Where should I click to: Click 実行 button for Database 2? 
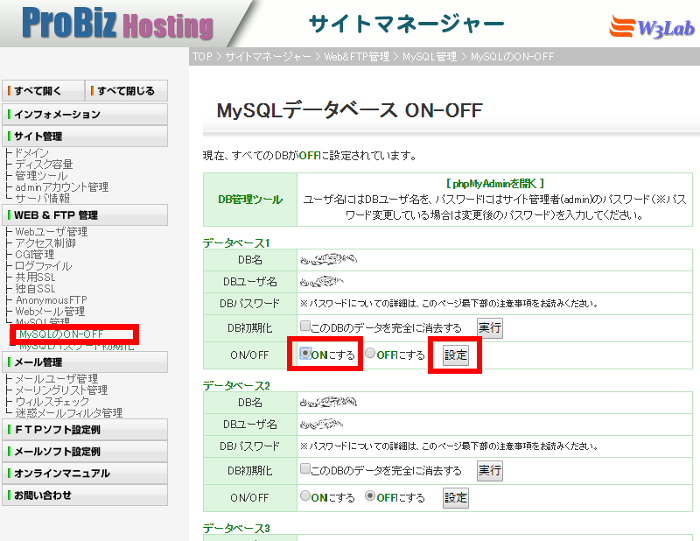click(489, 470)
